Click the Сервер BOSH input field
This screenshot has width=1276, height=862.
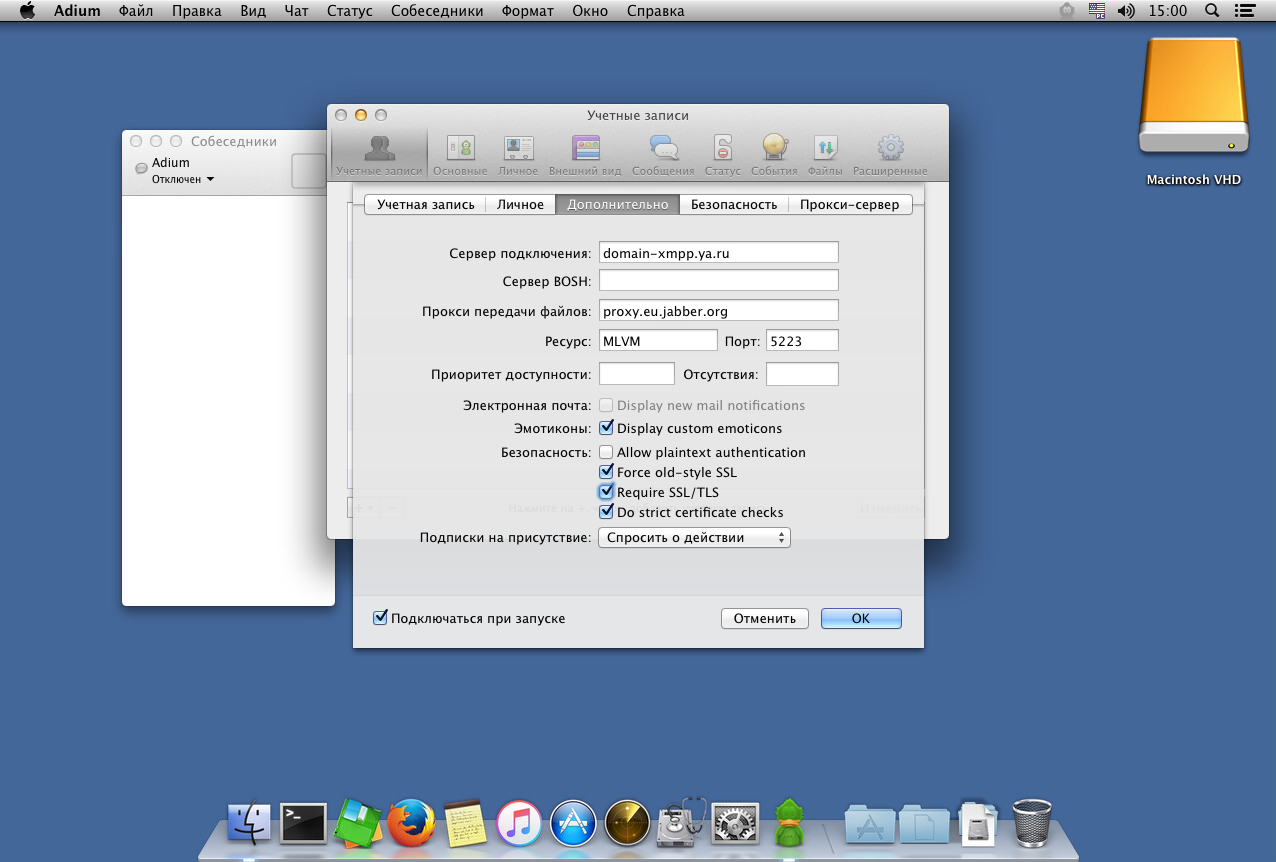coord(718,281)
